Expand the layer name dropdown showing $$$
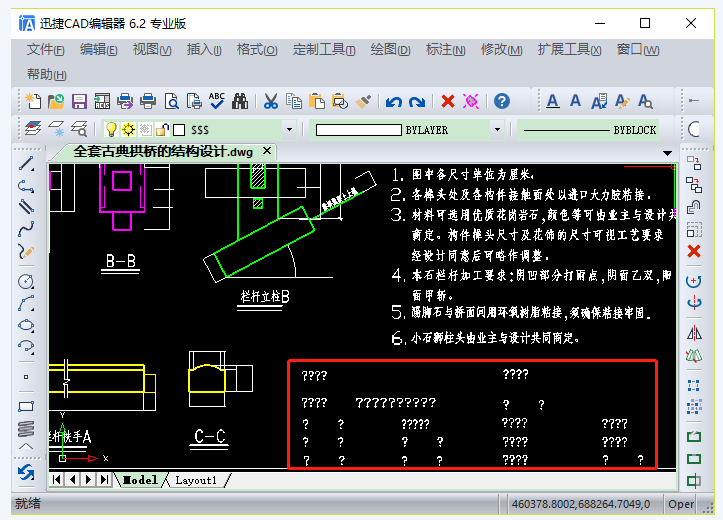The image size is (723, 520). click(289, 130)
